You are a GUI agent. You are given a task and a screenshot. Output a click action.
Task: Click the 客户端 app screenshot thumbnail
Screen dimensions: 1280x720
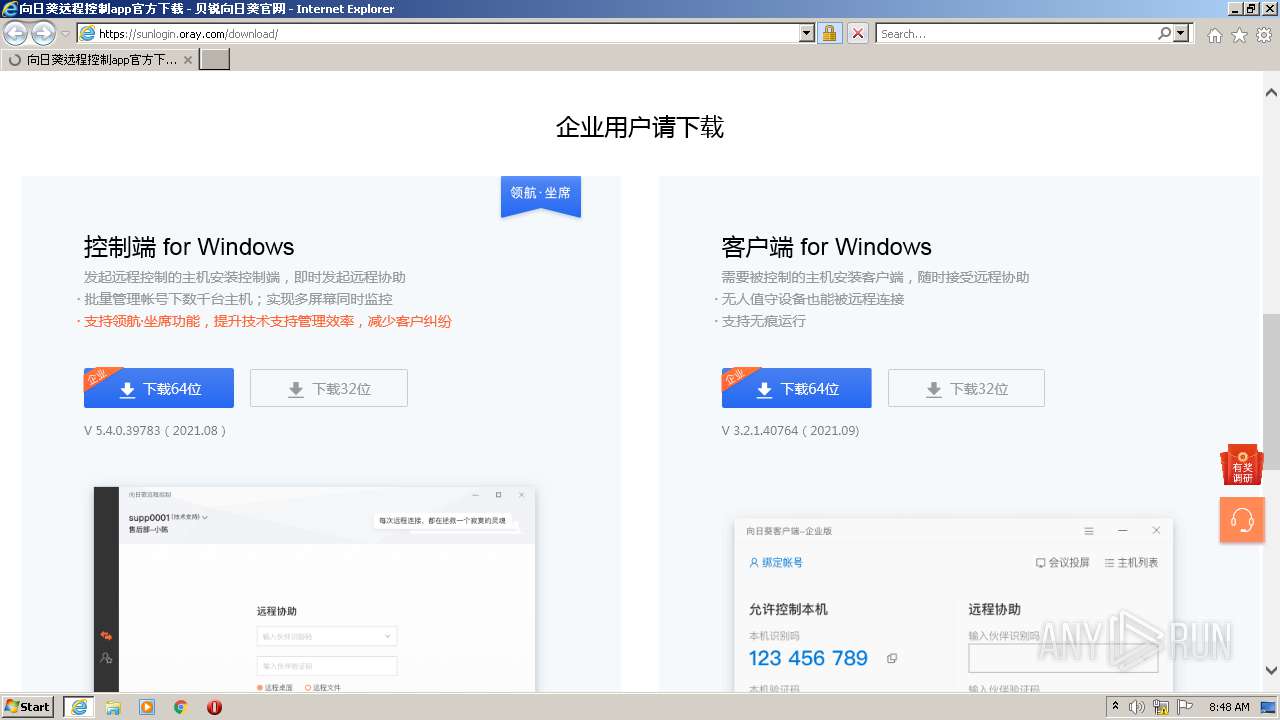[x=953, y=605]
